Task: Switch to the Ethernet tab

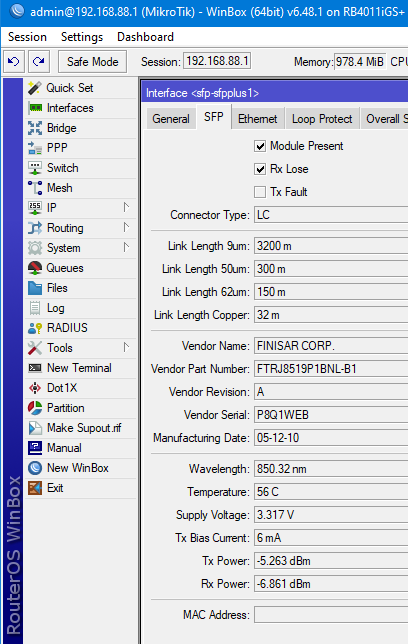Action: tap(258, 119)
